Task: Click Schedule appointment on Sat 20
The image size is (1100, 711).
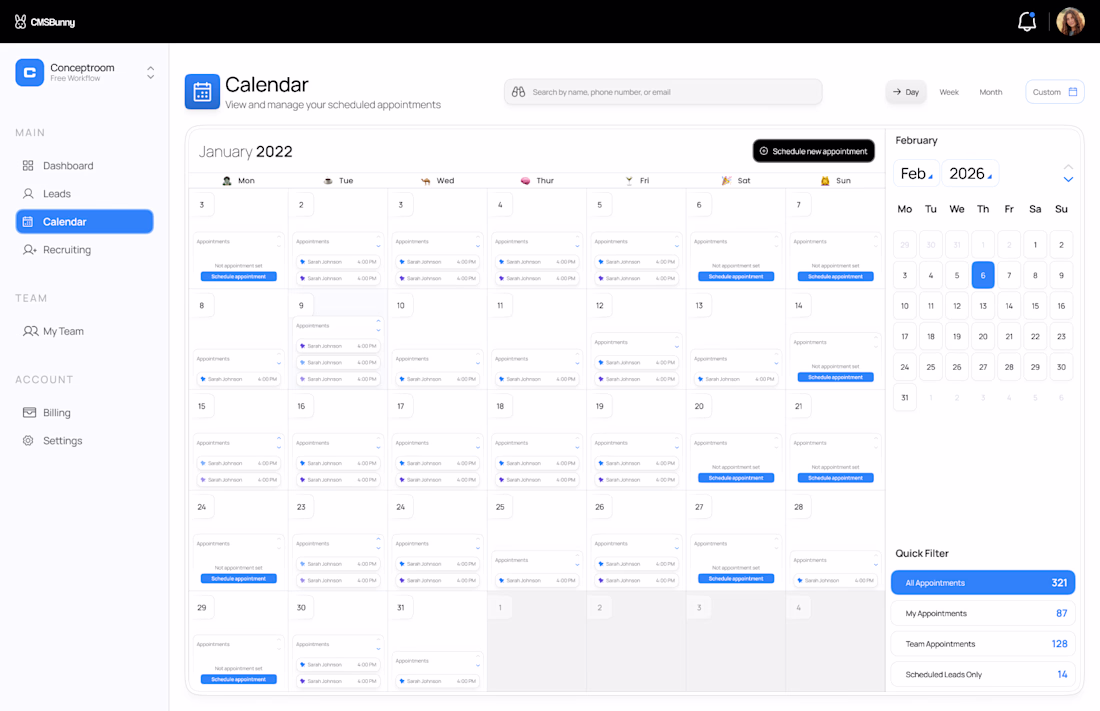Action: (x=736, y=478)
